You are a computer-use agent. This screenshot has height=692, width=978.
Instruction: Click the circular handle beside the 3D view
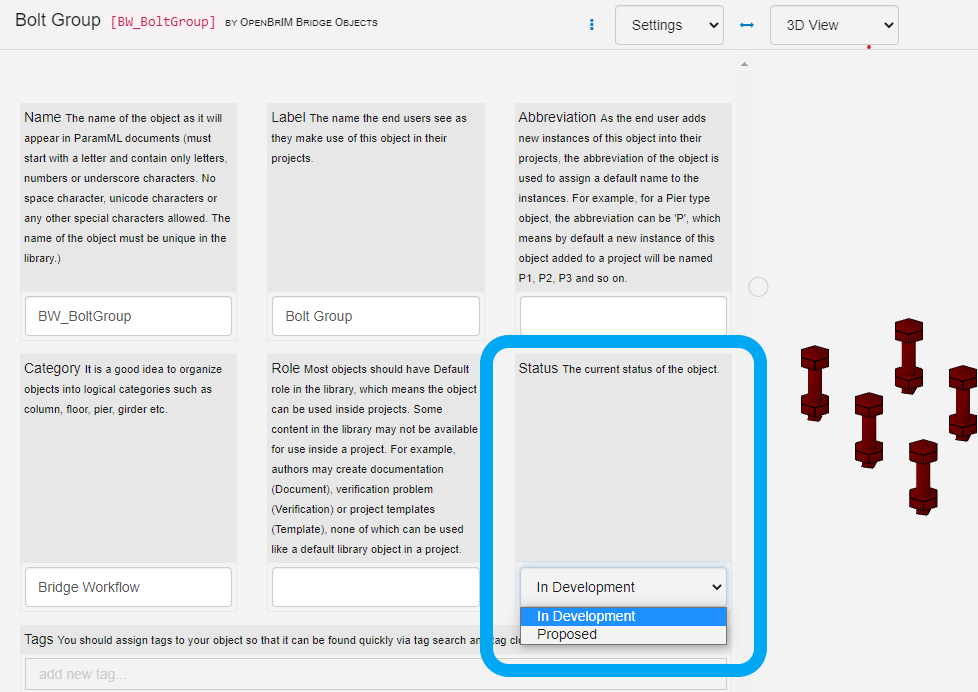pyautogui.click(x=759, y=287)
